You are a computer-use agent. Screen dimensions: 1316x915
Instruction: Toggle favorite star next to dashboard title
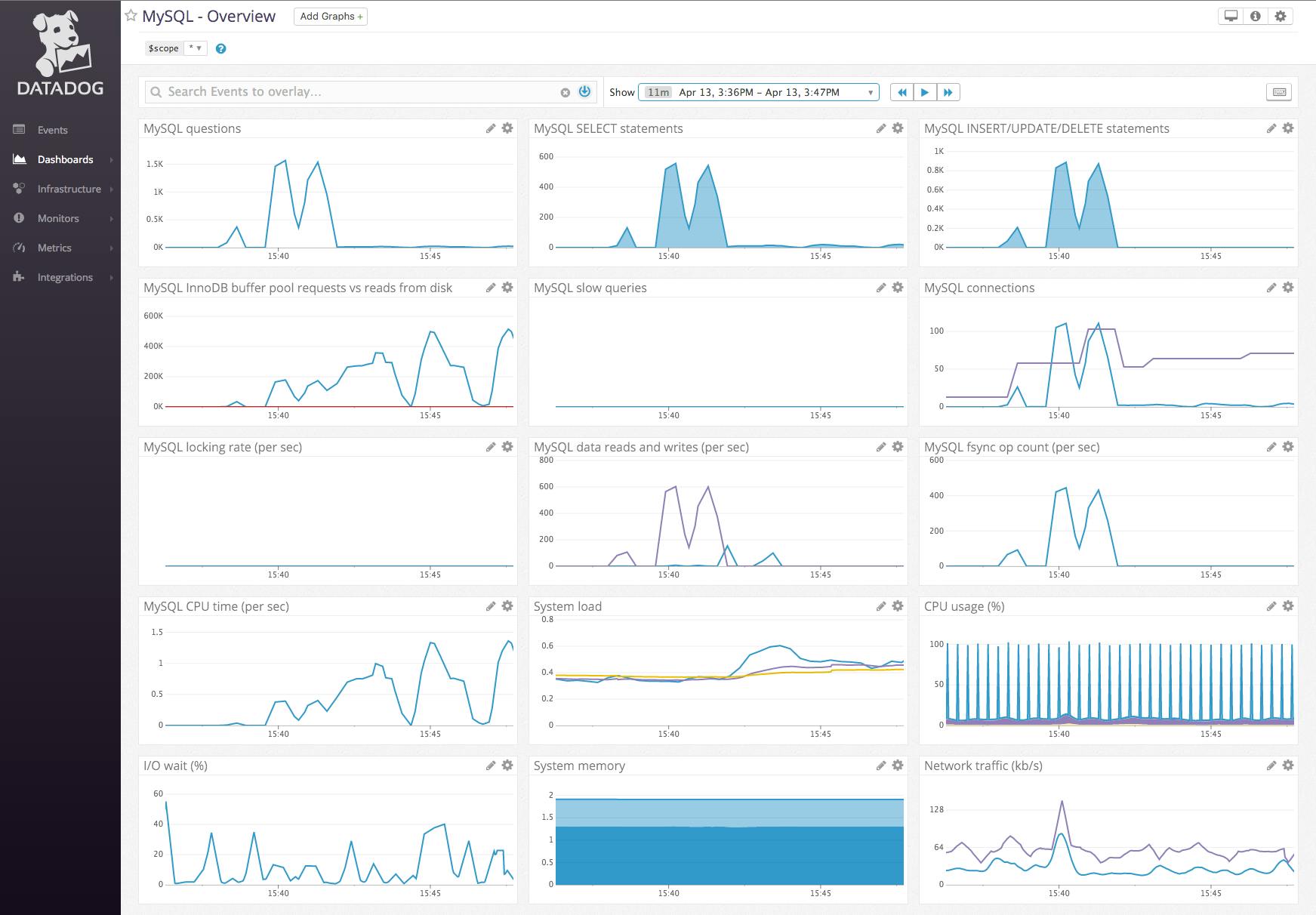130,14
